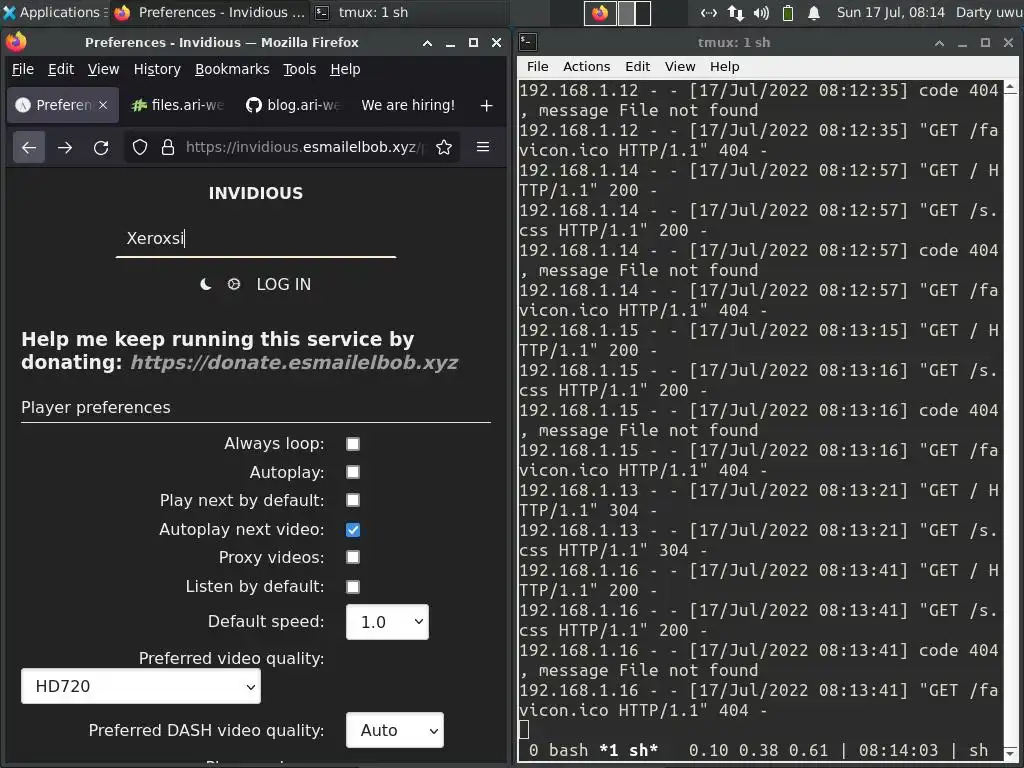This screenshot has height=768, width=1024.
Task: Open the Firefox Help menu
Action: [x=345, y=69]
